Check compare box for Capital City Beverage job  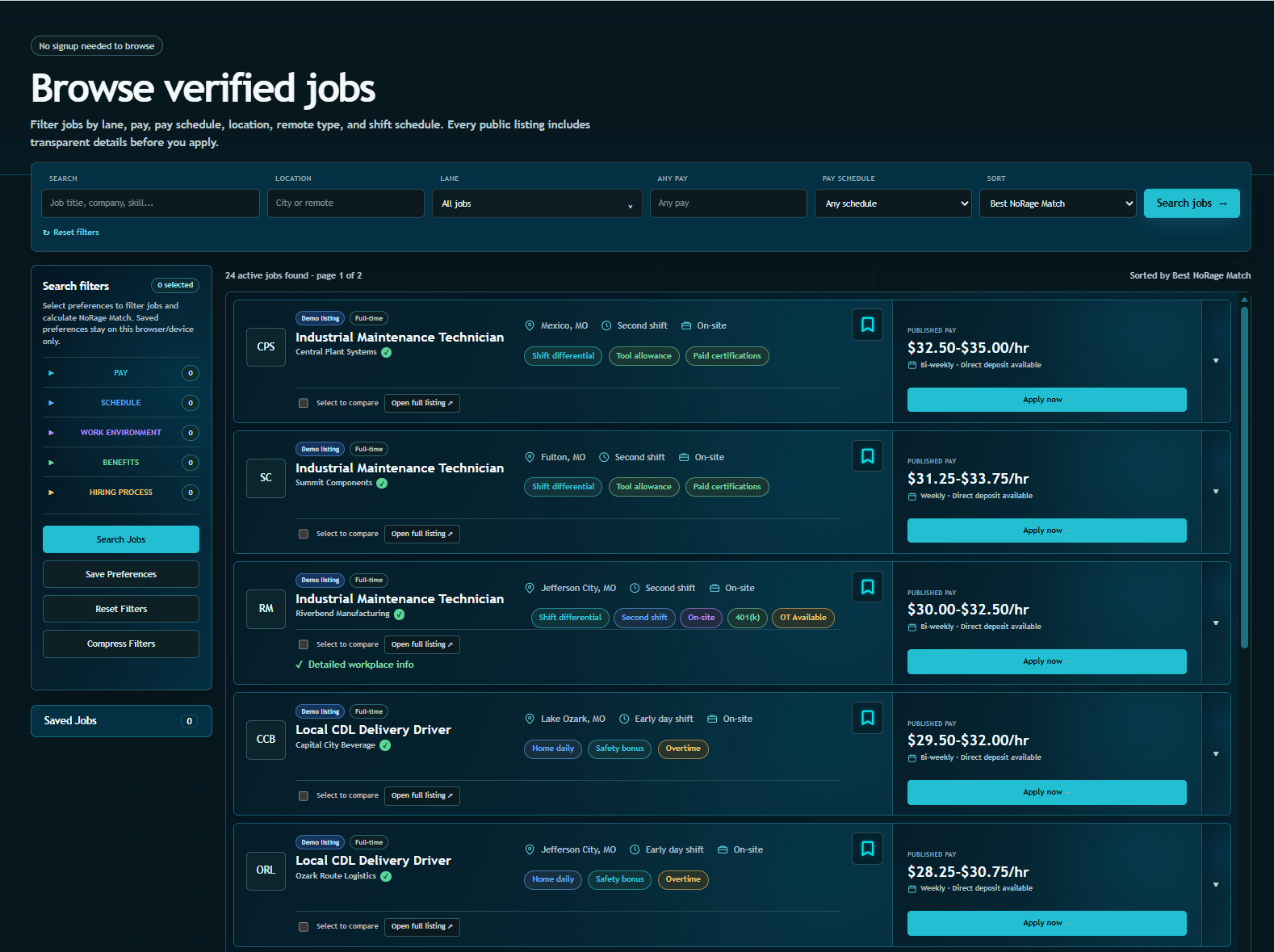pos(304,795)
